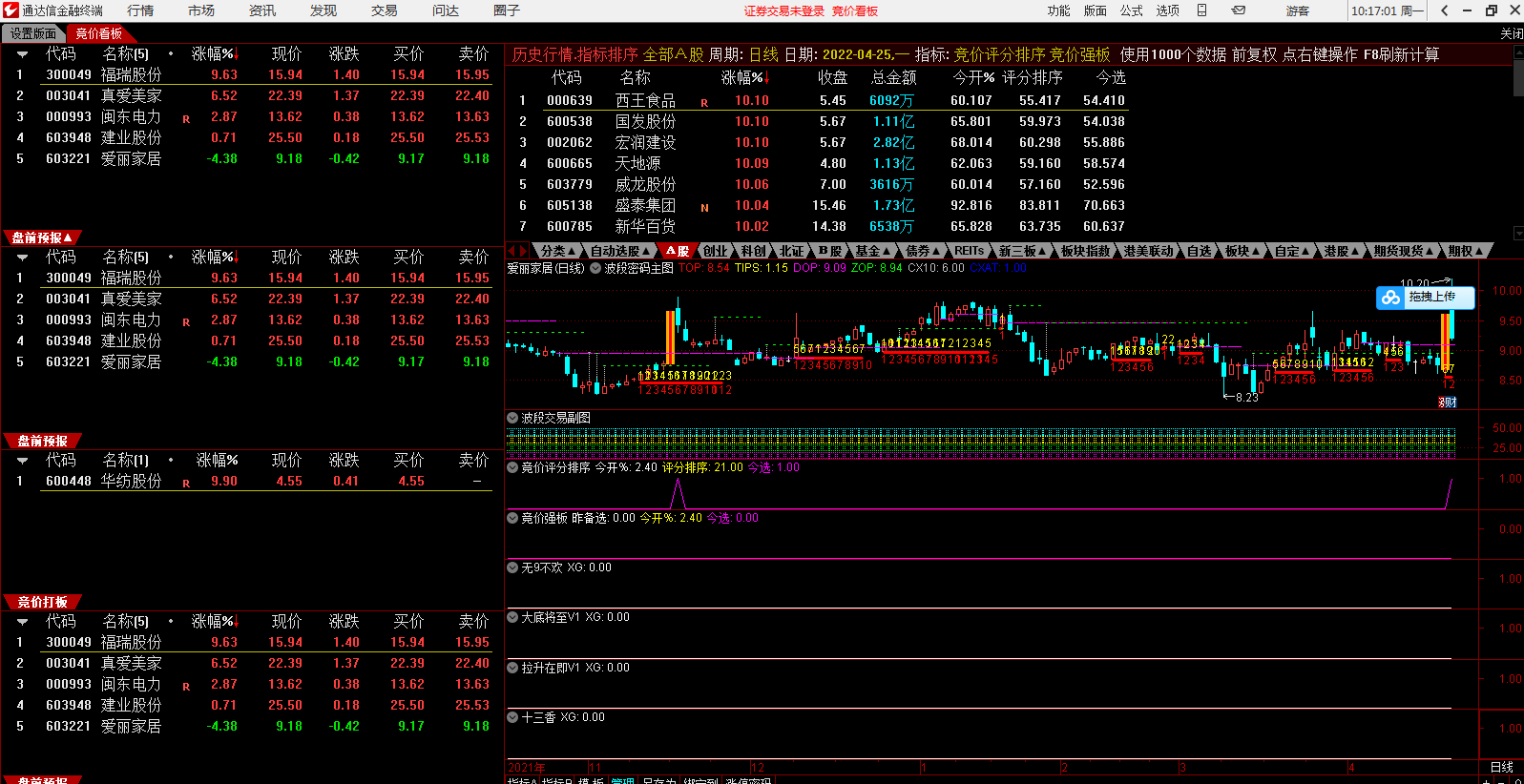Click the 证券交易未登录 link
Image resolution: width=1524 pixels, height=784 pixels.
click(x=783, y=10)
